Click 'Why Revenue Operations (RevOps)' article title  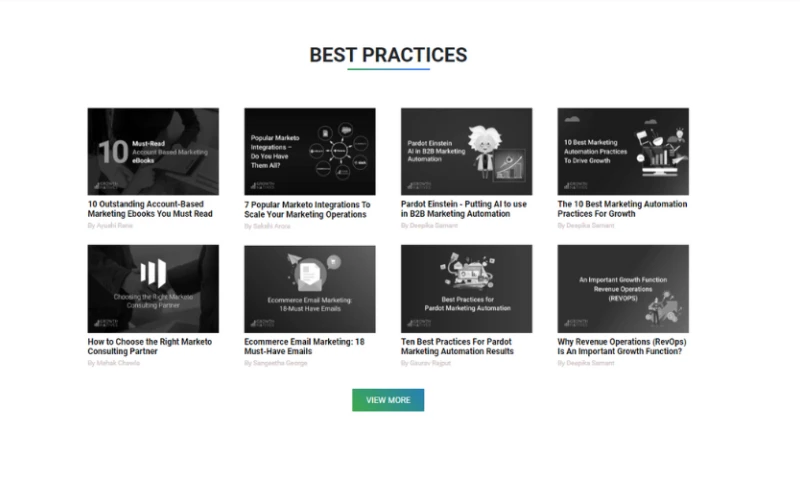coord(622,346)
